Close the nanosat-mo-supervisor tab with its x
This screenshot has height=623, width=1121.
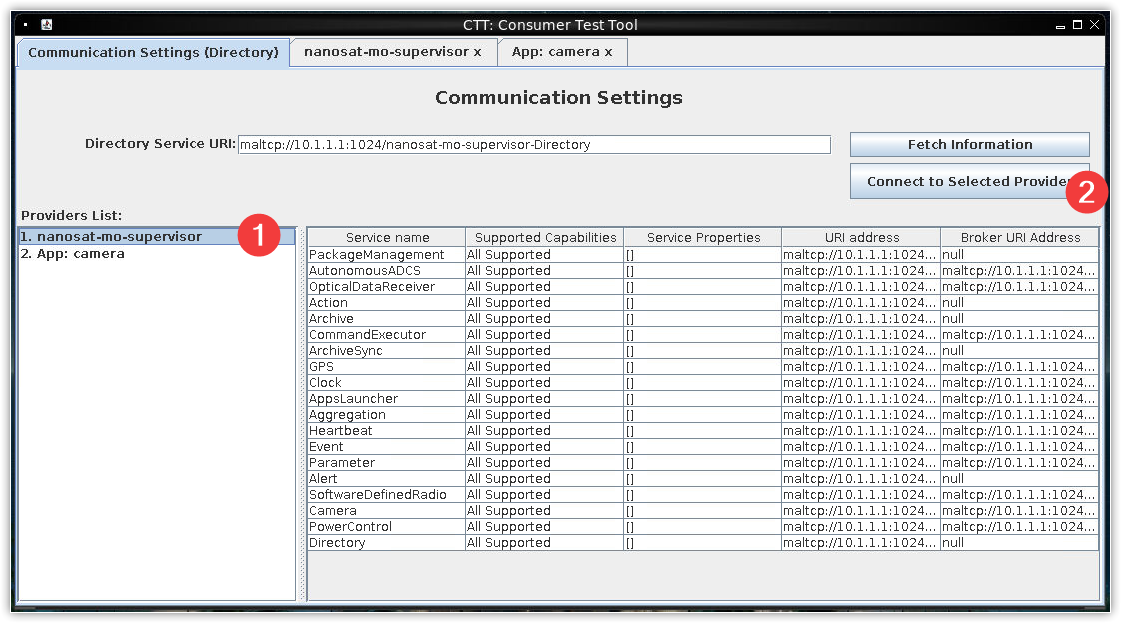(x=477, y=52)
